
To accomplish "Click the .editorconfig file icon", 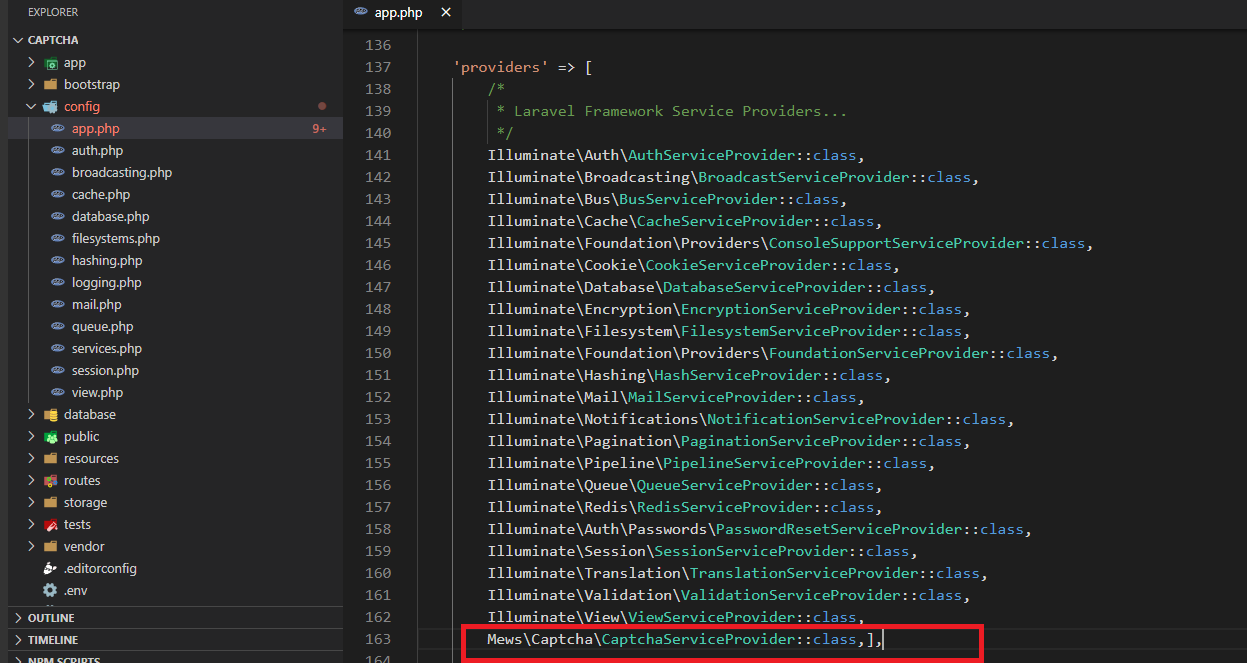I will click(50, 569).
